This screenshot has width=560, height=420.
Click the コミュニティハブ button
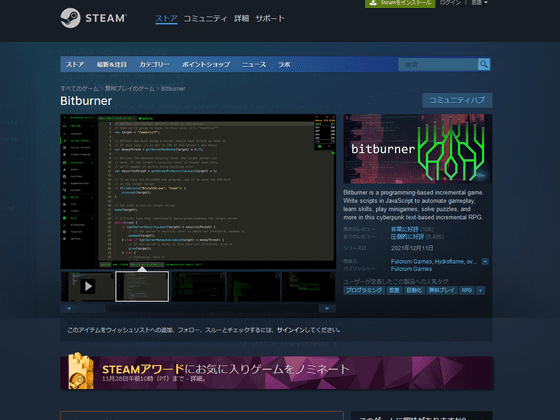click(x=457, y=100)
